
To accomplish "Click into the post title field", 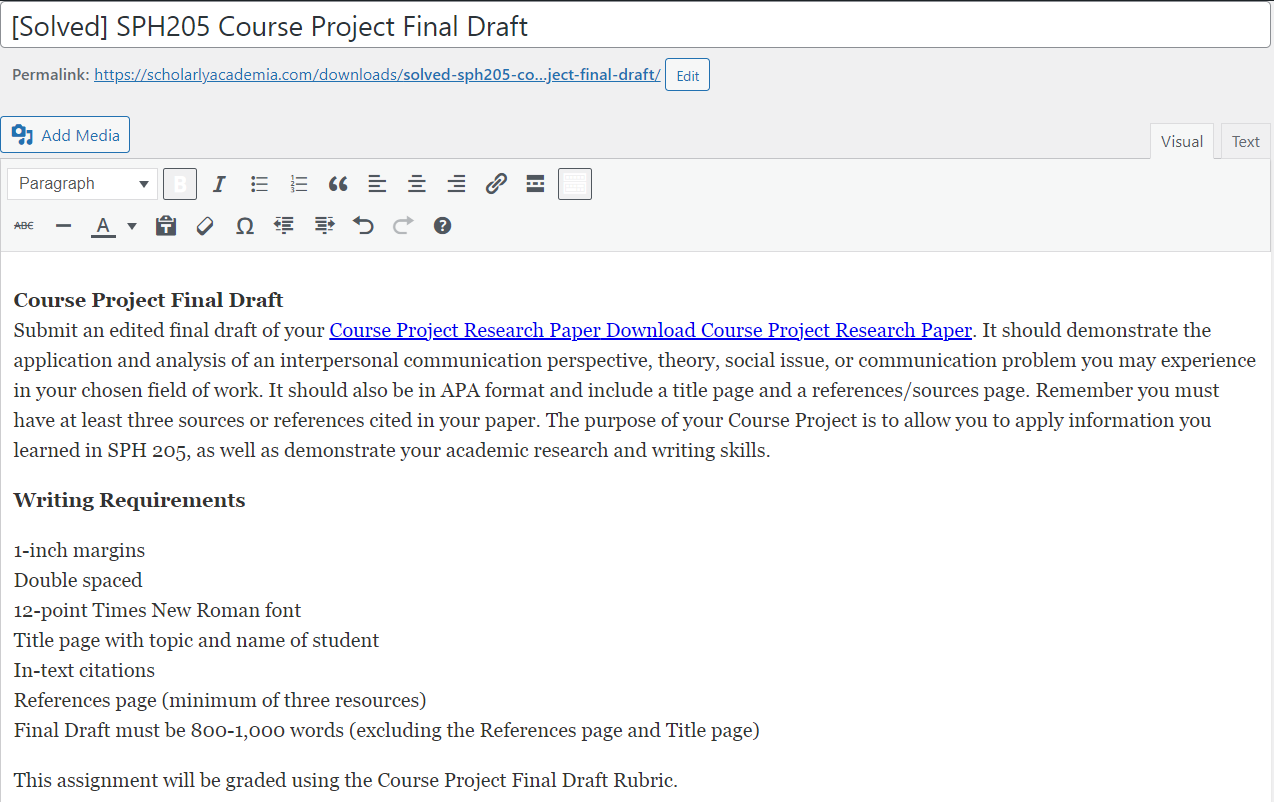I will [636, 26].
